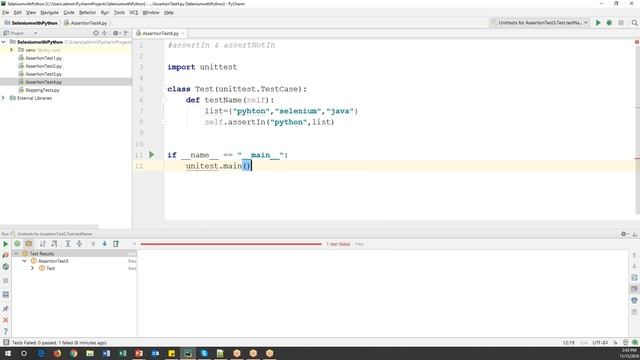Open the Edit menu
The width and height of the screenshot is (640, 360).
pos(18,13)
